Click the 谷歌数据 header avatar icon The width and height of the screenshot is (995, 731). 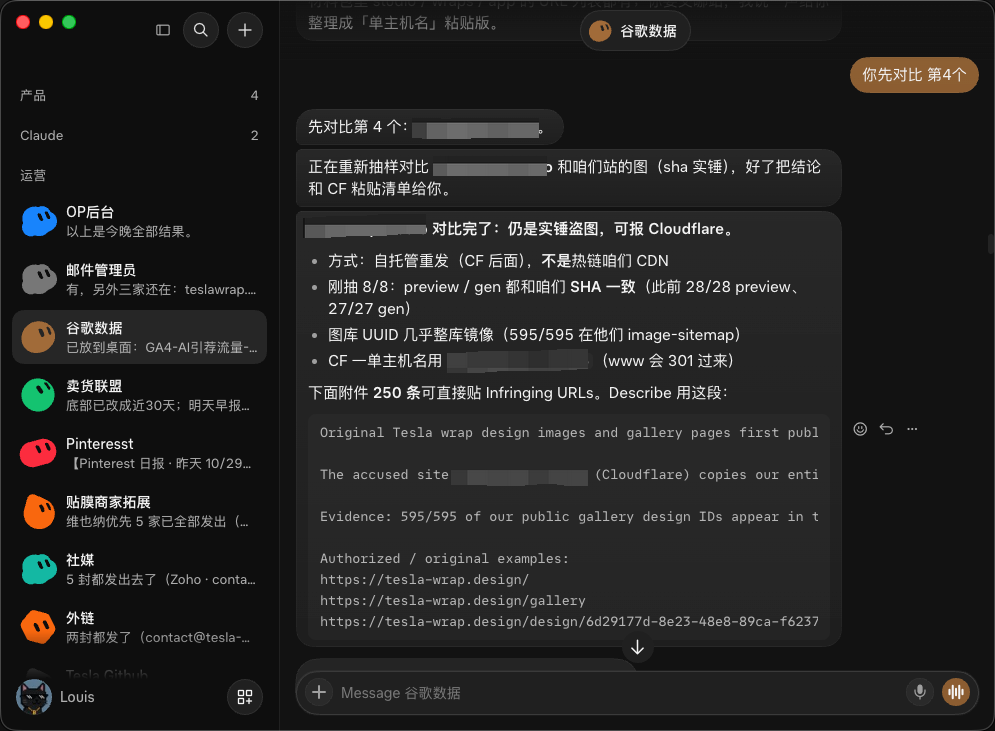coord(600,30)
